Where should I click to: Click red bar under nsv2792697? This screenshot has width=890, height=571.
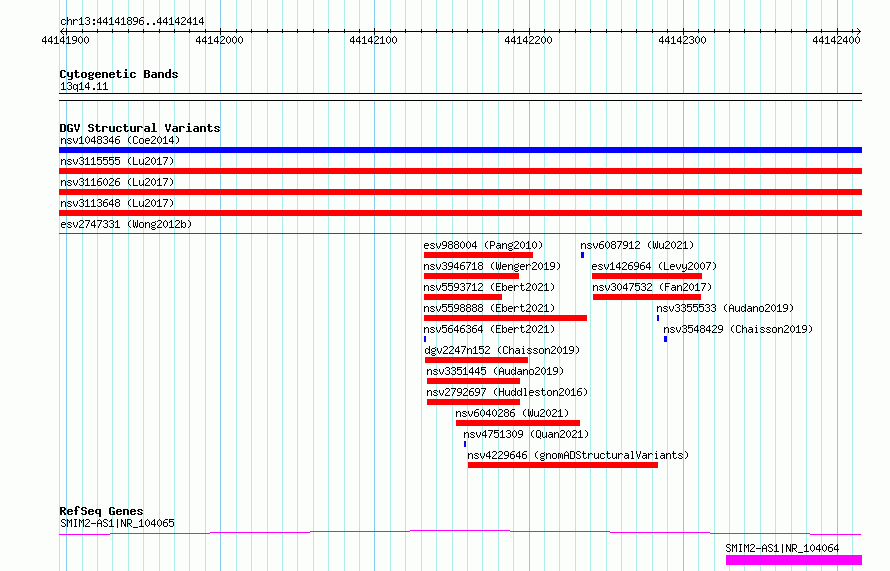click(473, 402)
